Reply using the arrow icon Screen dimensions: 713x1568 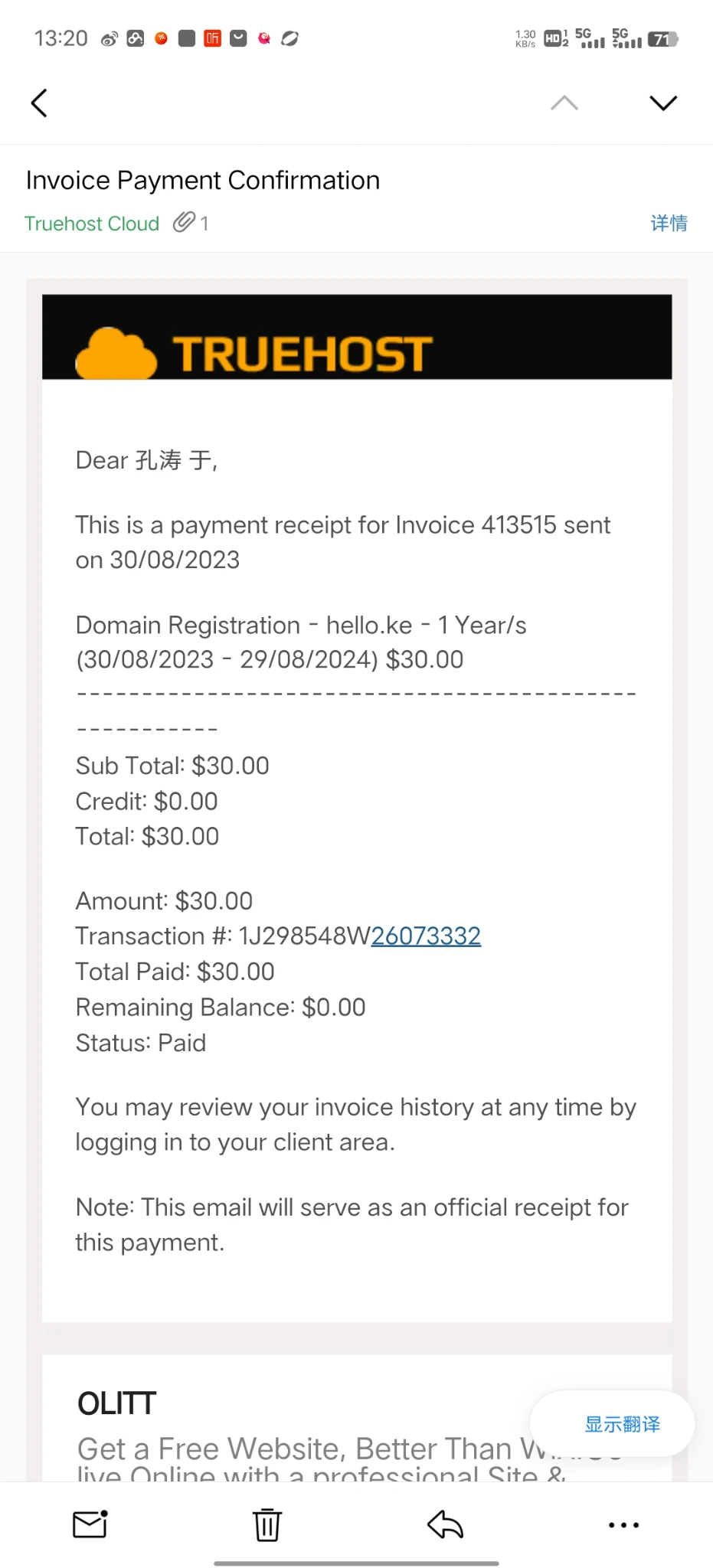[445, 1524]
